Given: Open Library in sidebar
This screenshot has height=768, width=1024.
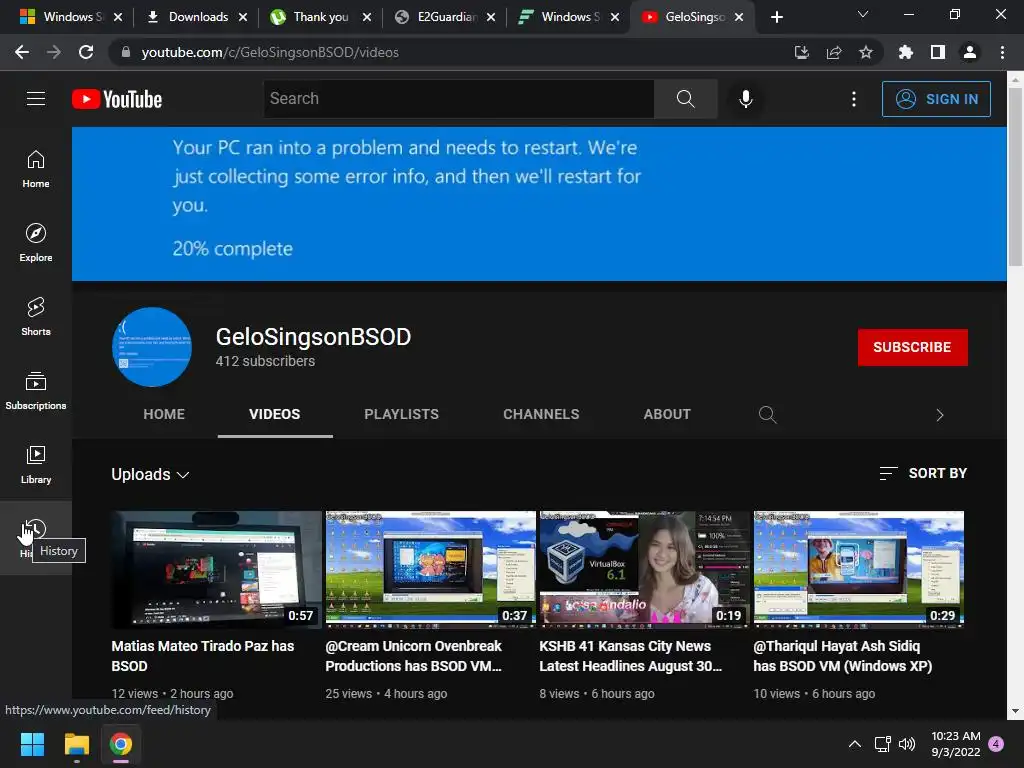Looking at the screenshot, I should (36, 464).
